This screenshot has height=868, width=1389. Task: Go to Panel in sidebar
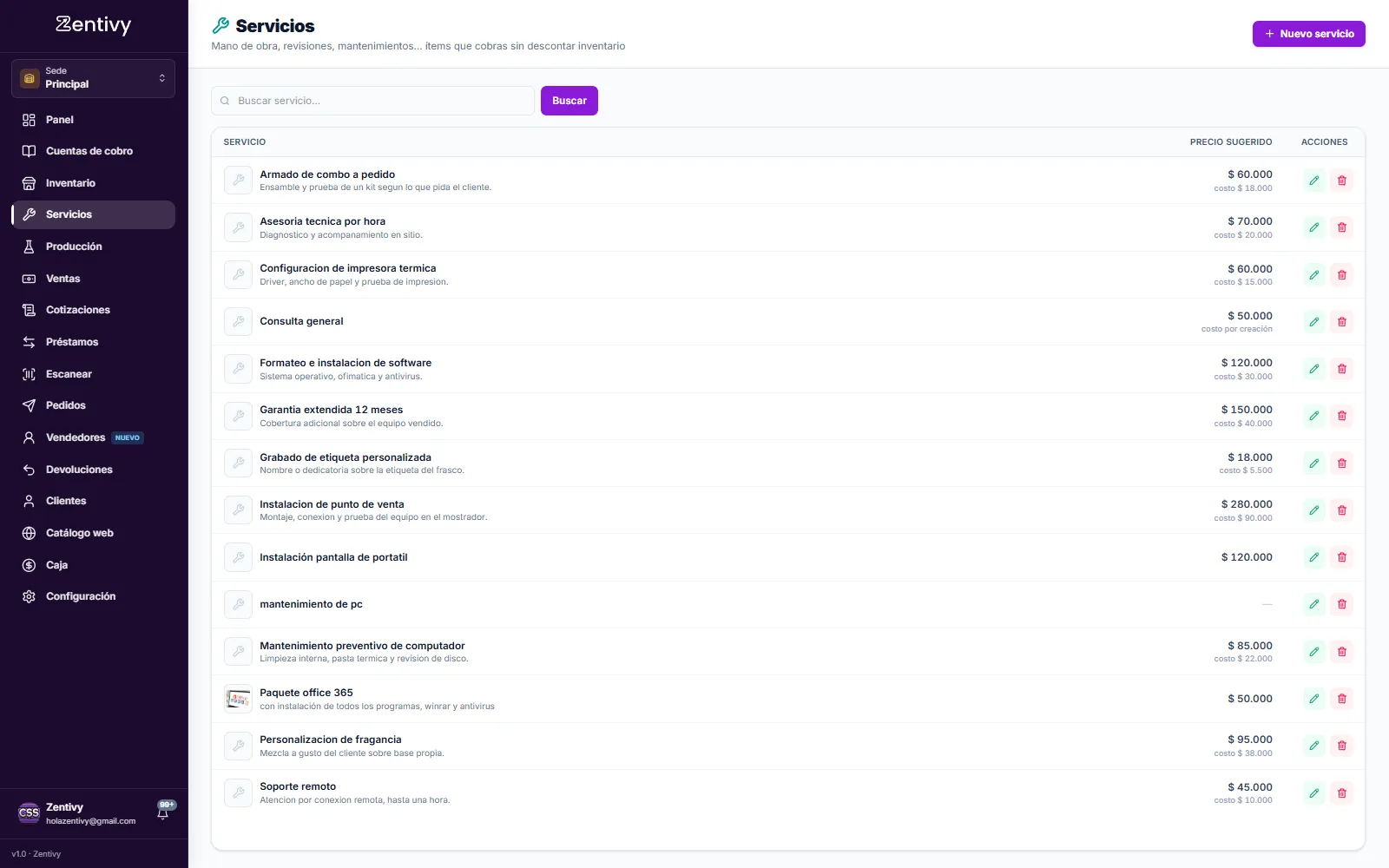(x=93, y=120)
